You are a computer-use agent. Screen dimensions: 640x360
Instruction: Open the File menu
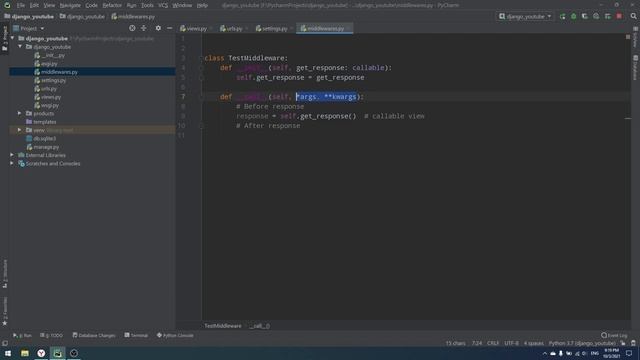(x=21, y=5)
